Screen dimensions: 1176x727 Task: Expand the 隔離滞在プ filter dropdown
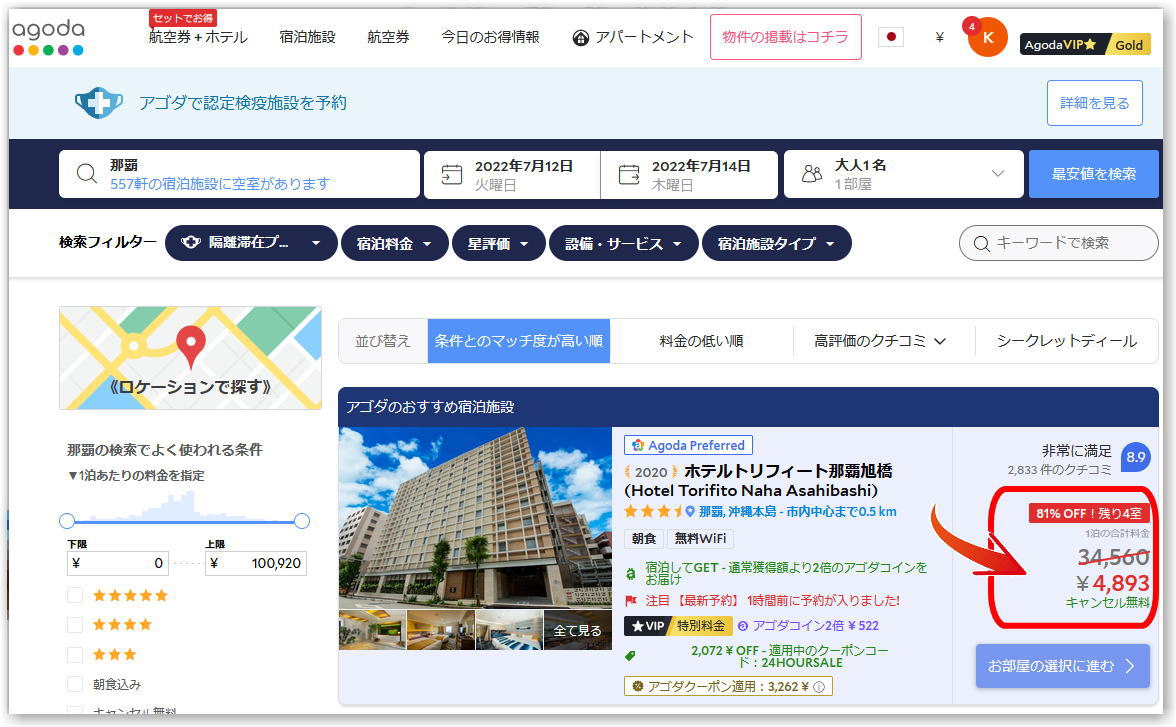(x=250, y=243)
